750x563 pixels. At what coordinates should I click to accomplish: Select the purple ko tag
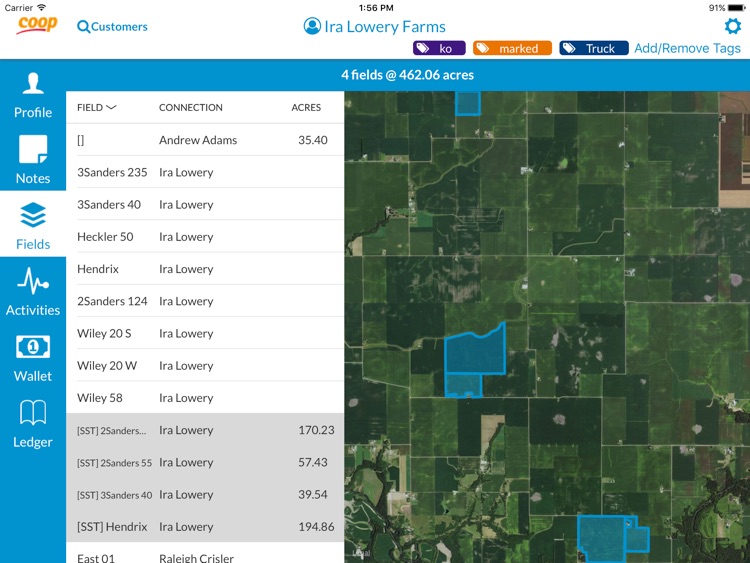click(439, 48)
